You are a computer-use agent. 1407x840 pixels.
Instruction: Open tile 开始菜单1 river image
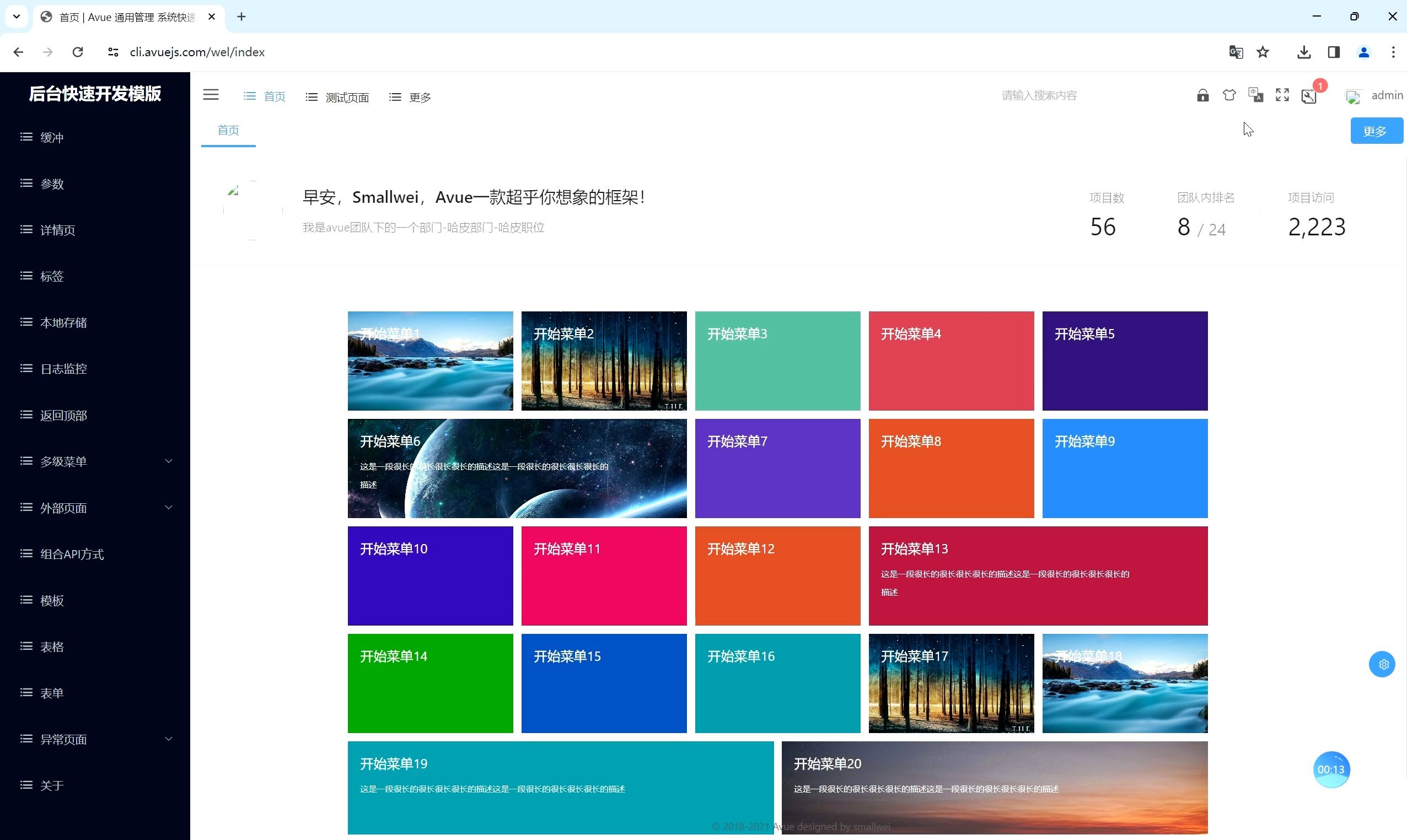[x=430, y=360]
